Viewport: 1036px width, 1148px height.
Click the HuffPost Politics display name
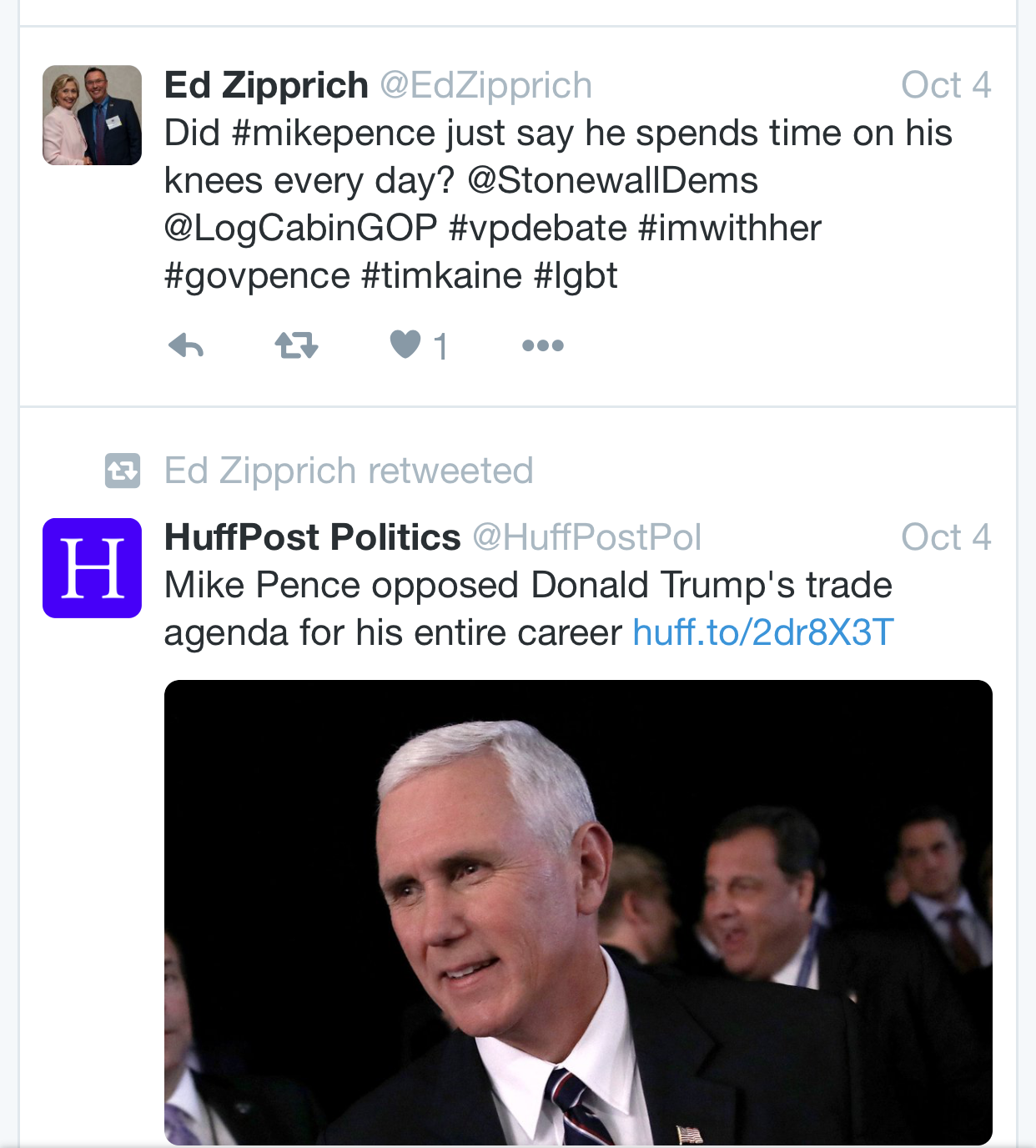point(313,537)
